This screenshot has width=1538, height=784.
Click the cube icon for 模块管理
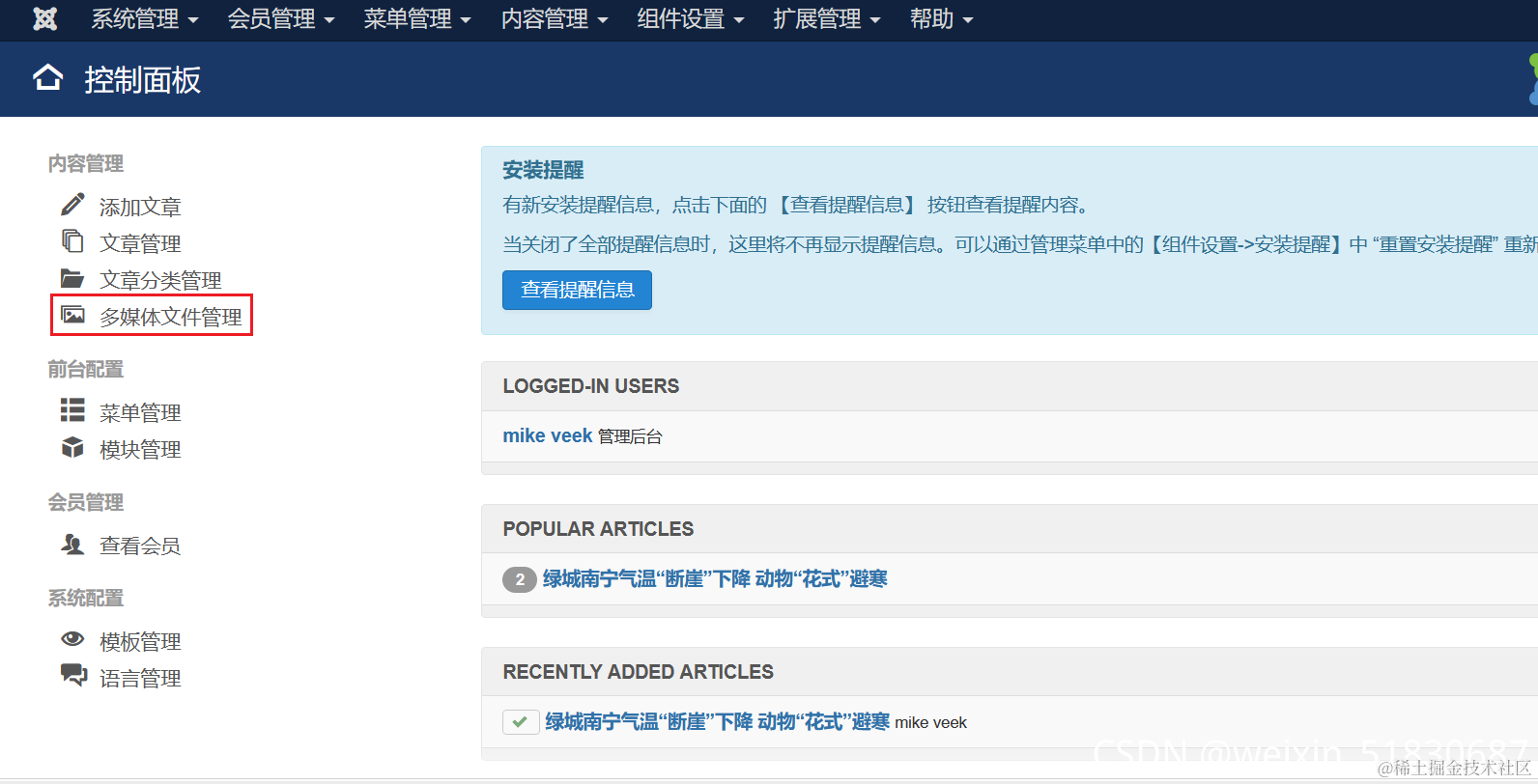point(72,447)
